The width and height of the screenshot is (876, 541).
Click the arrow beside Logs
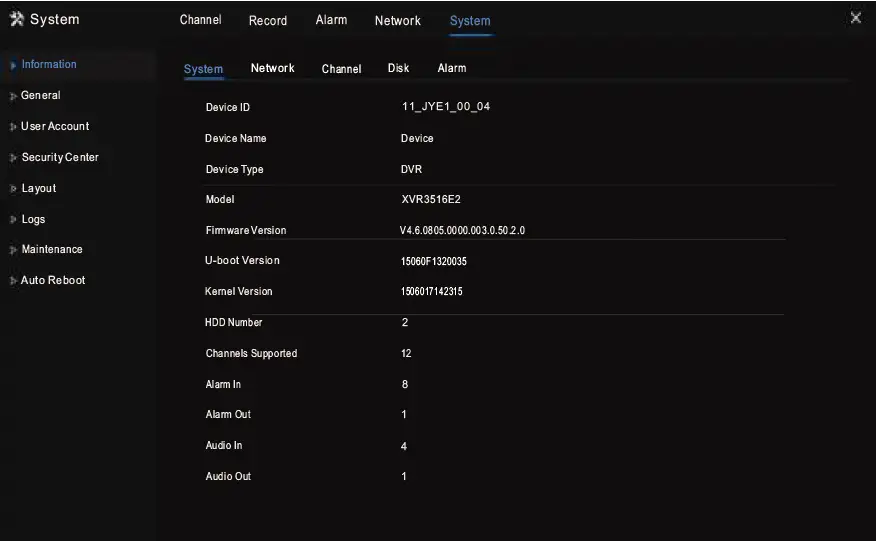click(12, 220)
